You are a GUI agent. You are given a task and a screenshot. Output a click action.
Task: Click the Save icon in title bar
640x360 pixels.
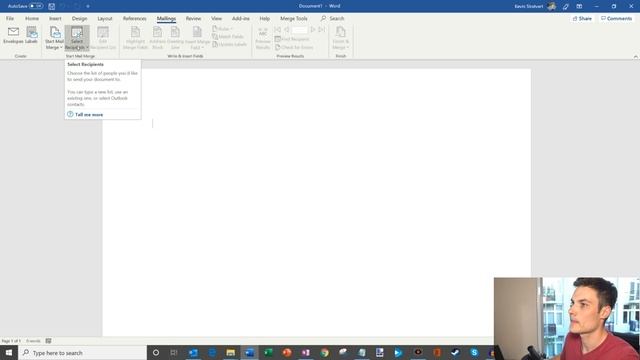[51, 6]
